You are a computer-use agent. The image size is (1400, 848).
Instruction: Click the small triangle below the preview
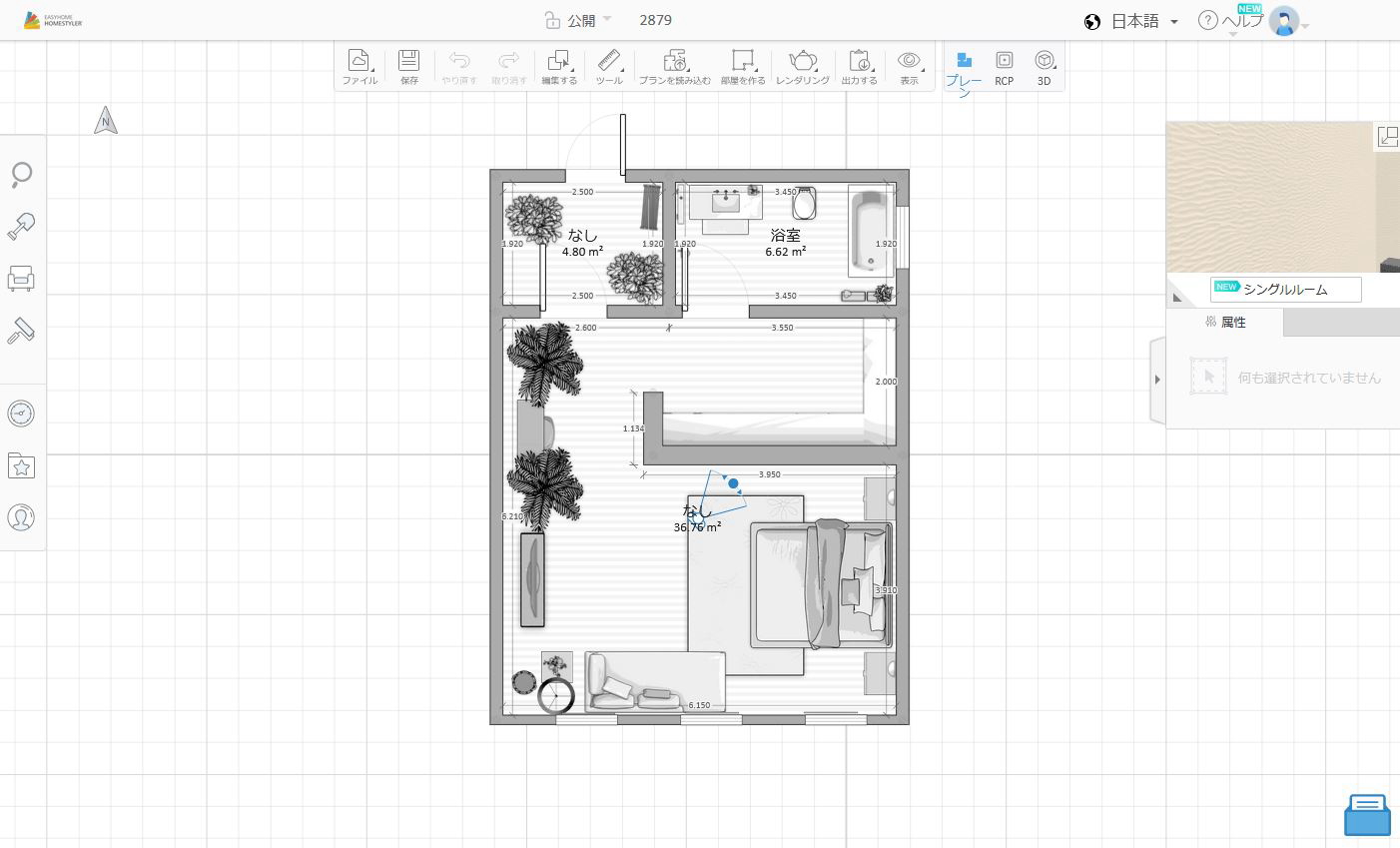(1177, 298)
